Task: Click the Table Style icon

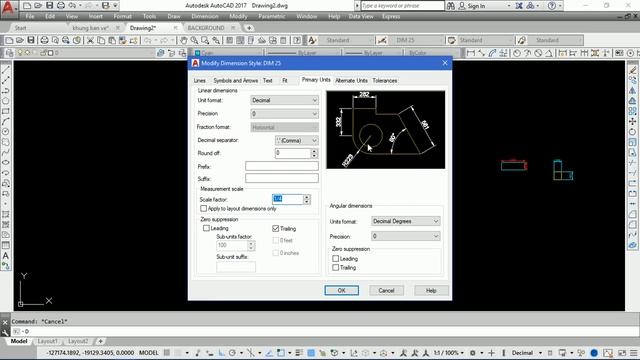Action: point(451,40)
